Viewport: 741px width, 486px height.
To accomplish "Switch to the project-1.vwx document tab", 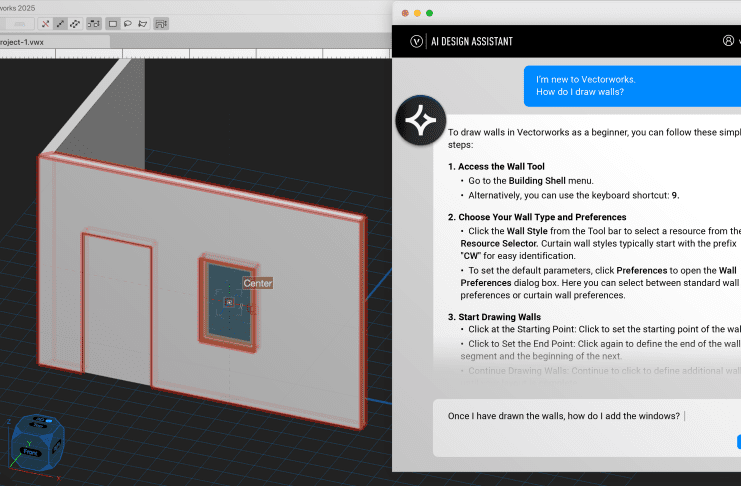I will [x=25, y=43].
